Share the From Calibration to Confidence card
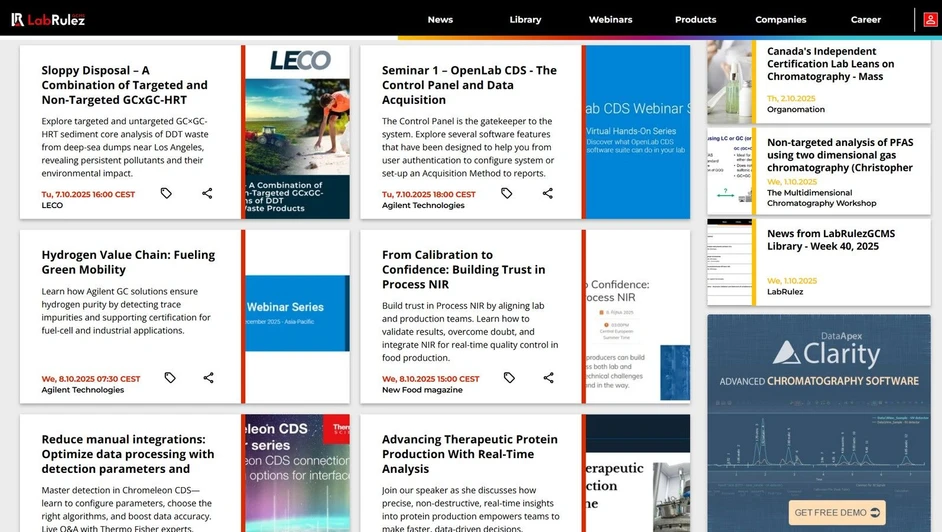 click(x=548, y=378)
